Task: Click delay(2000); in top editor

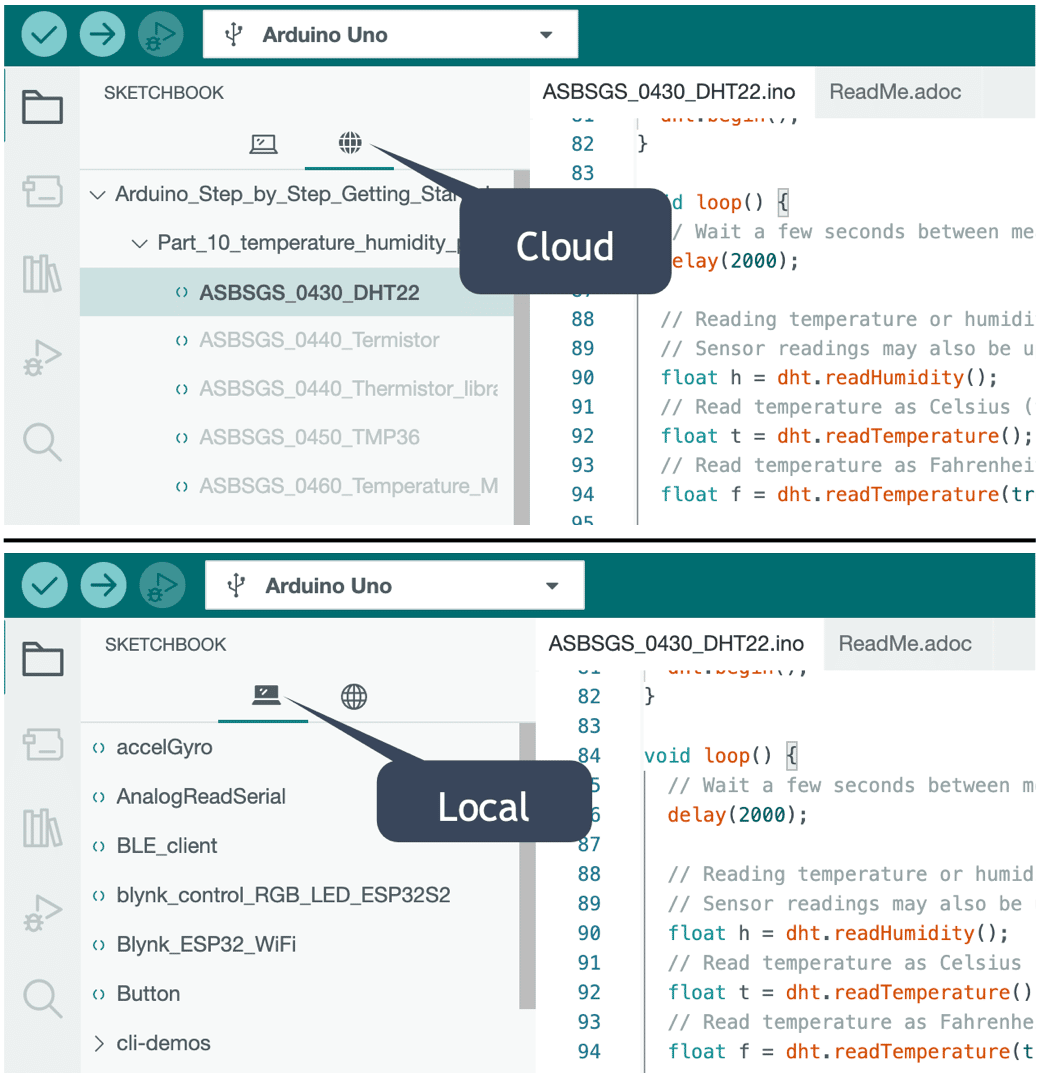Action: (x=734, y=261)
